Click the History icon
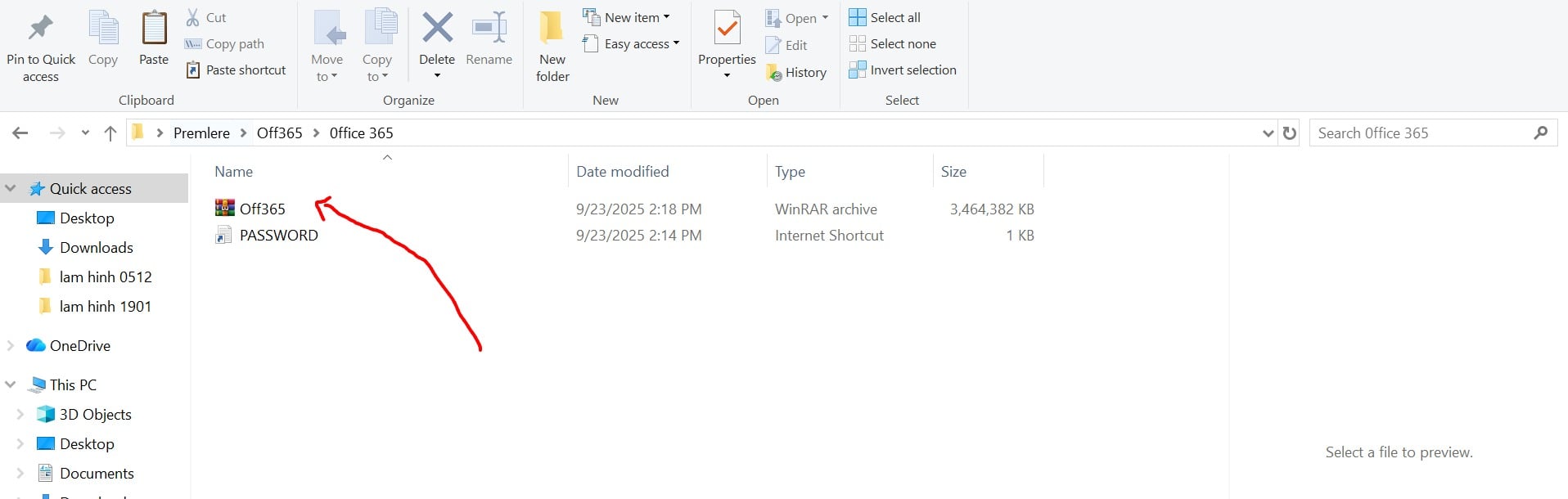1568x499 pixels. click(774, 73)
